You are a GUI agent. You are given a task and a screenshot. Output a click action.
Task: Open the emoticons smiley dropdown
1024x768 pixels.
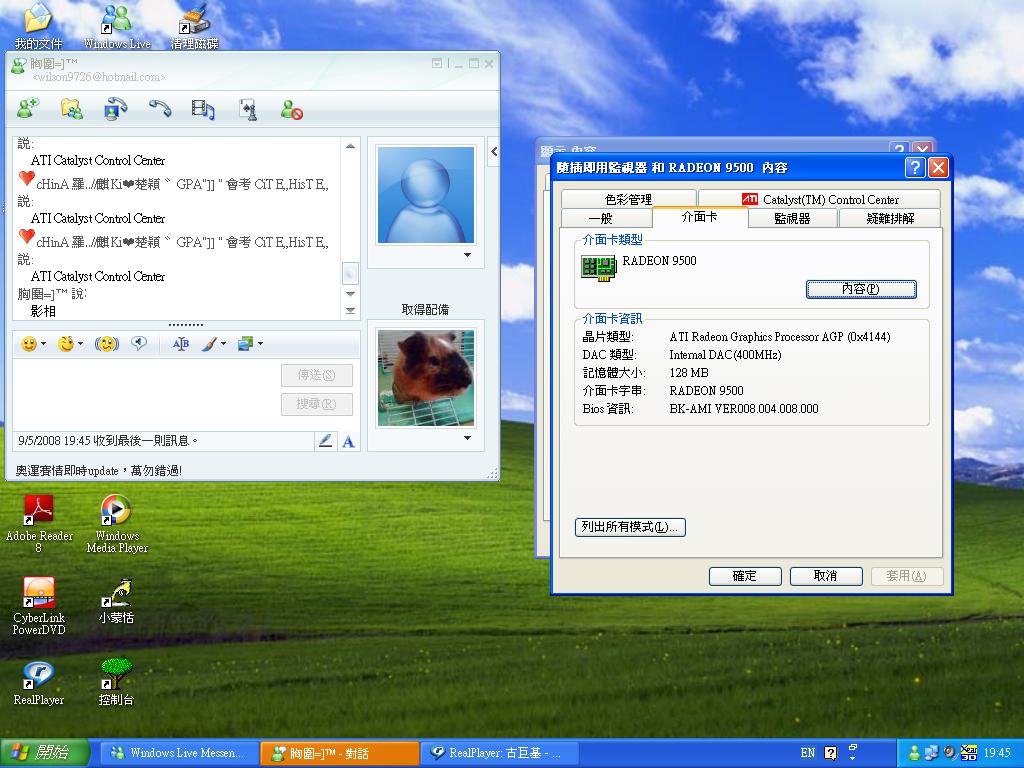[x=43, y=344]
